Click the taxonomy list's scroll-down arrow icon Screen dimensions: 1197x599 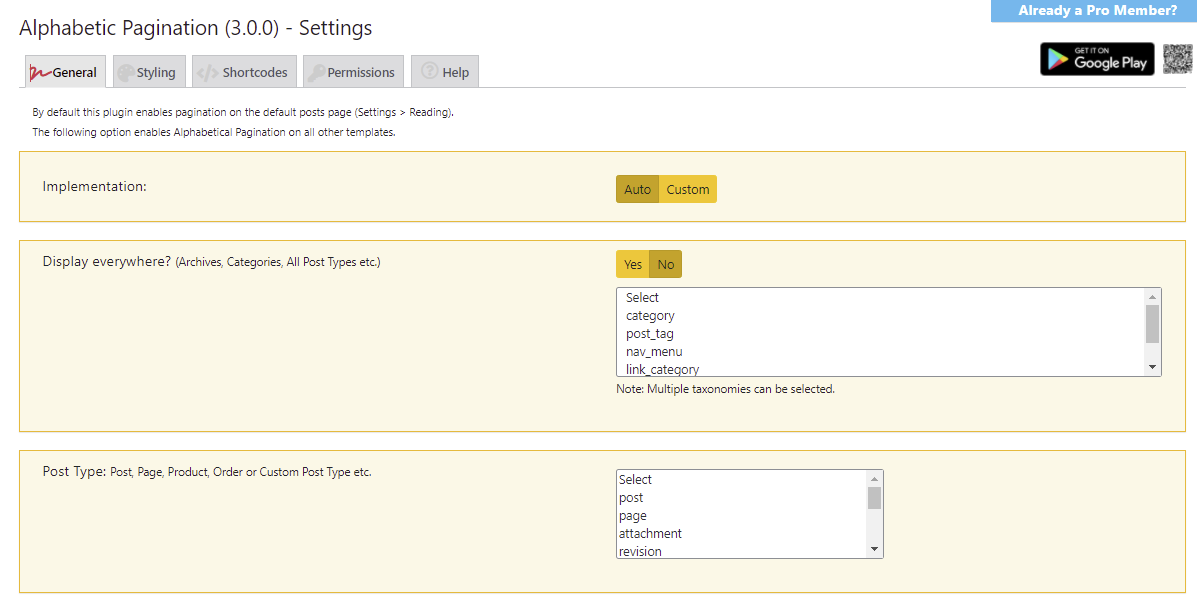click(x=1152, y=368)
